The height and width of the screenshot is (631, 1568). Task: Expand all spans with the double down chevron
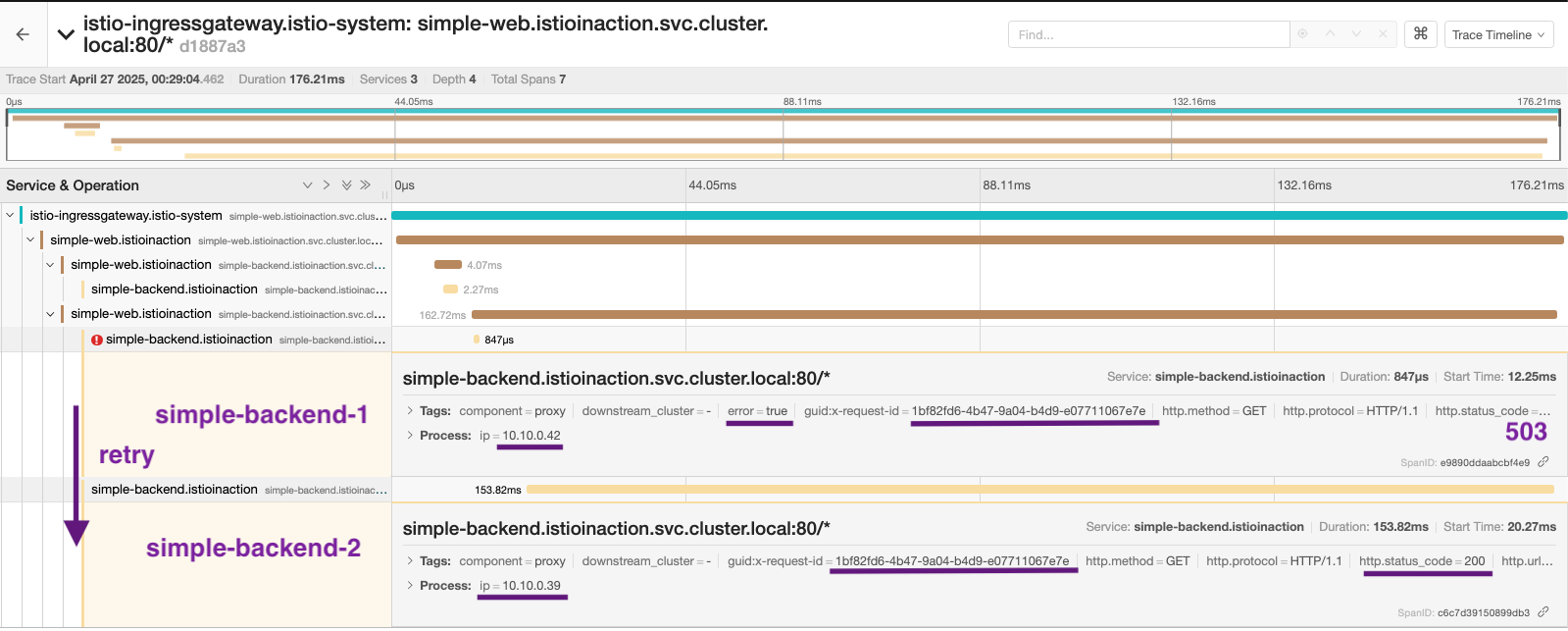(x=346, y=185)
